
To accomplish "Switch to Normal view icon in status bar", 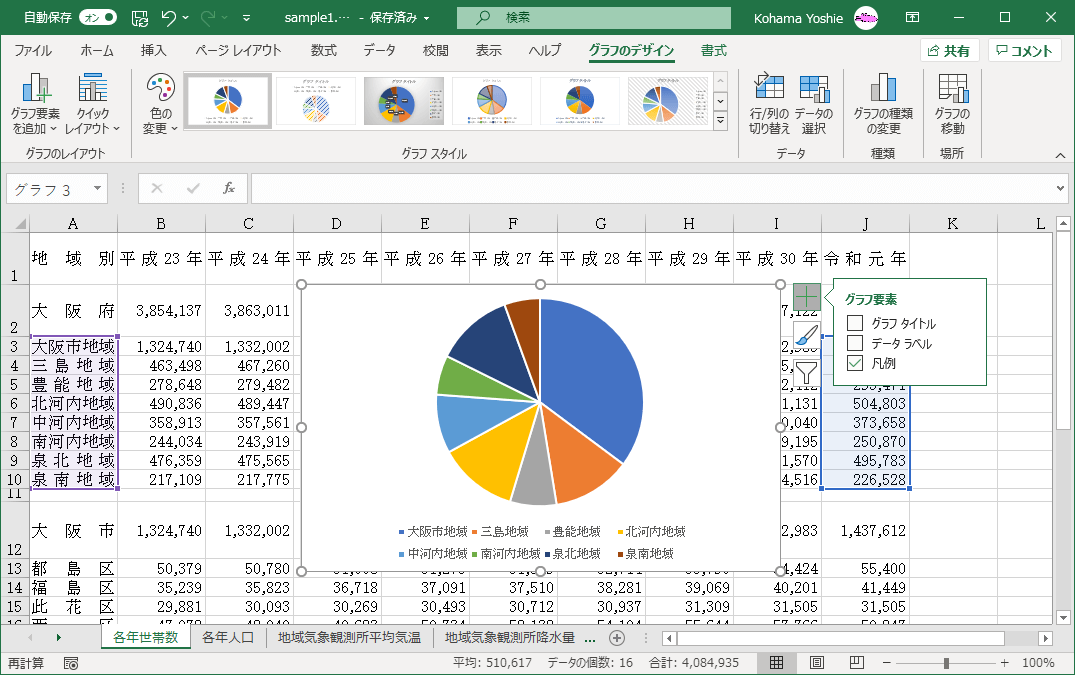I will point(776,663).
